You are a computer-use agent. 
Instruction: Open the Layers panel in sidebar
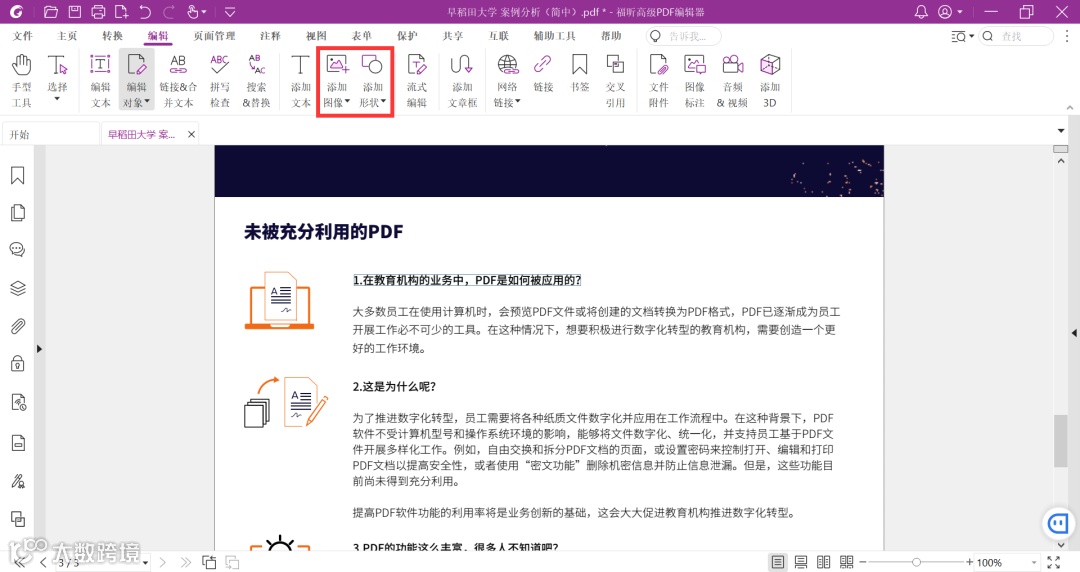click(18, 288)
